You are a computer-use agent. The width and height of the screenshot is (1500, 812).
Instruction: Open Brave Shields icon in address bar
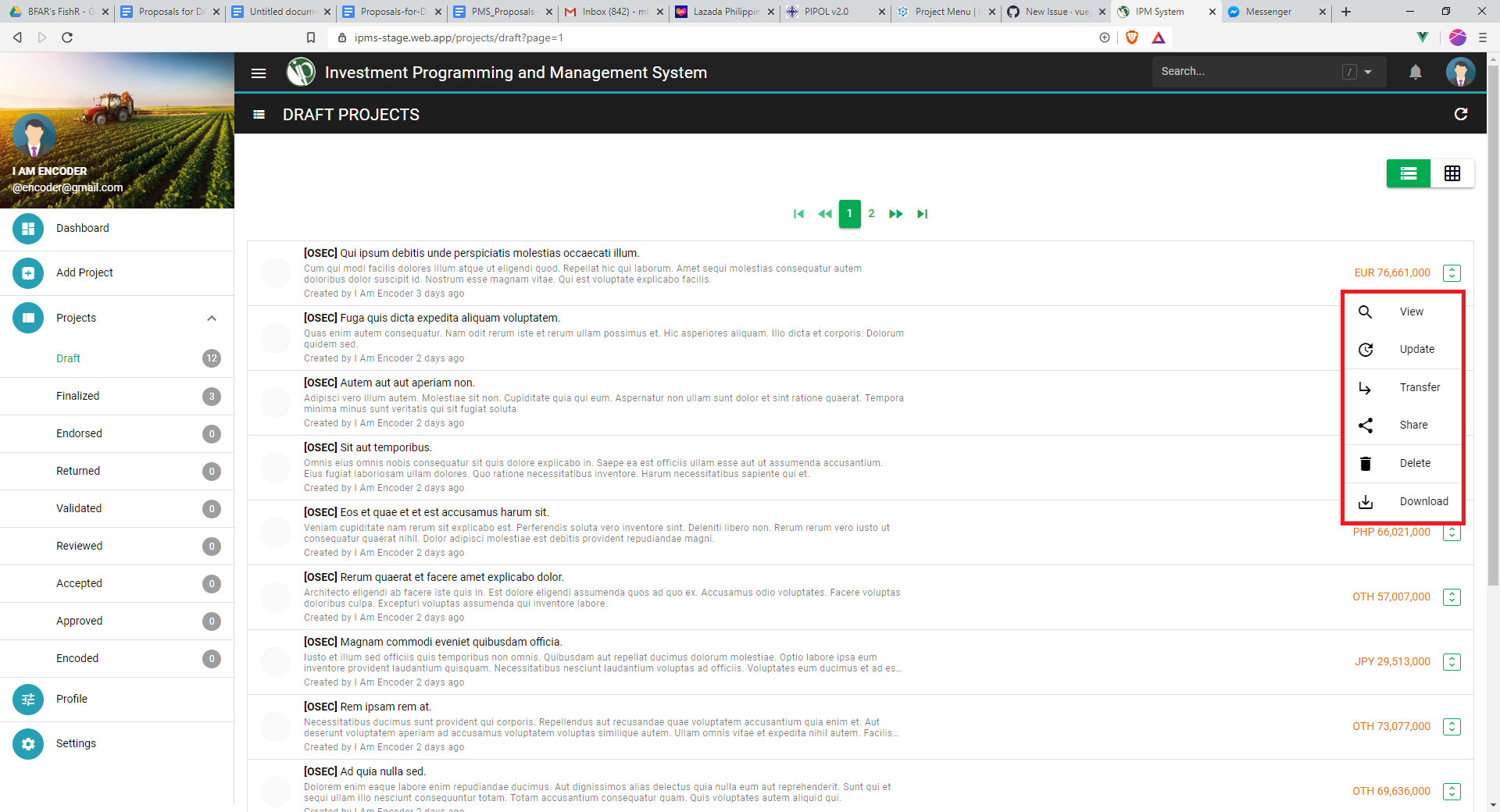(x=1131, y=37)
